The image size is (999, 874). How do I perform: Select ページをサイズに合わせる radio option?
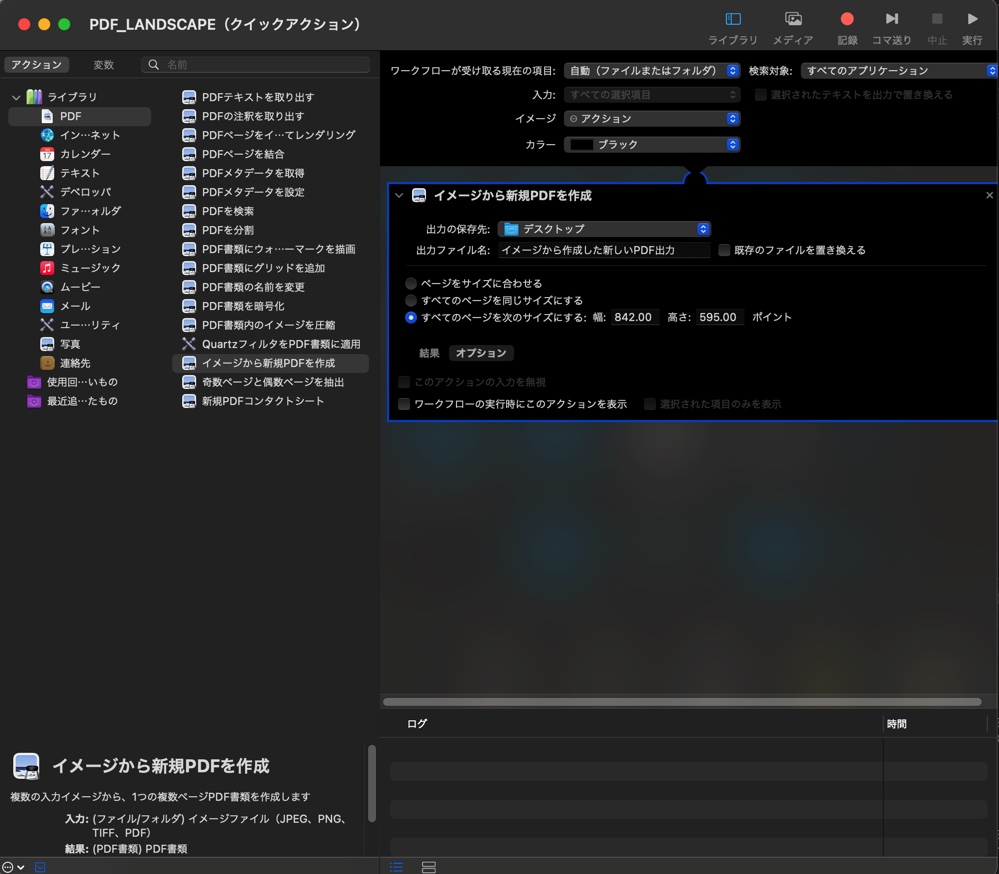pyautogui.click(x=411, y=283)
